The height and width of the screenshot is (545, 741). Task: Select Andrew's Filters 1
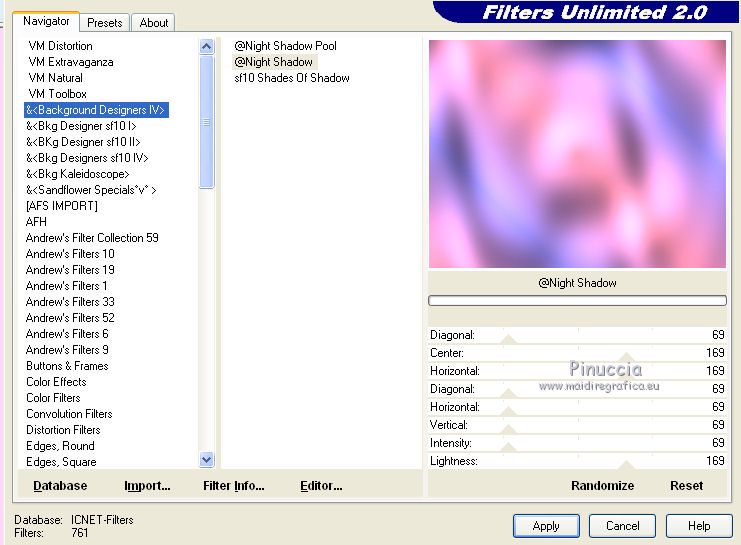click(x=67, y=286)
